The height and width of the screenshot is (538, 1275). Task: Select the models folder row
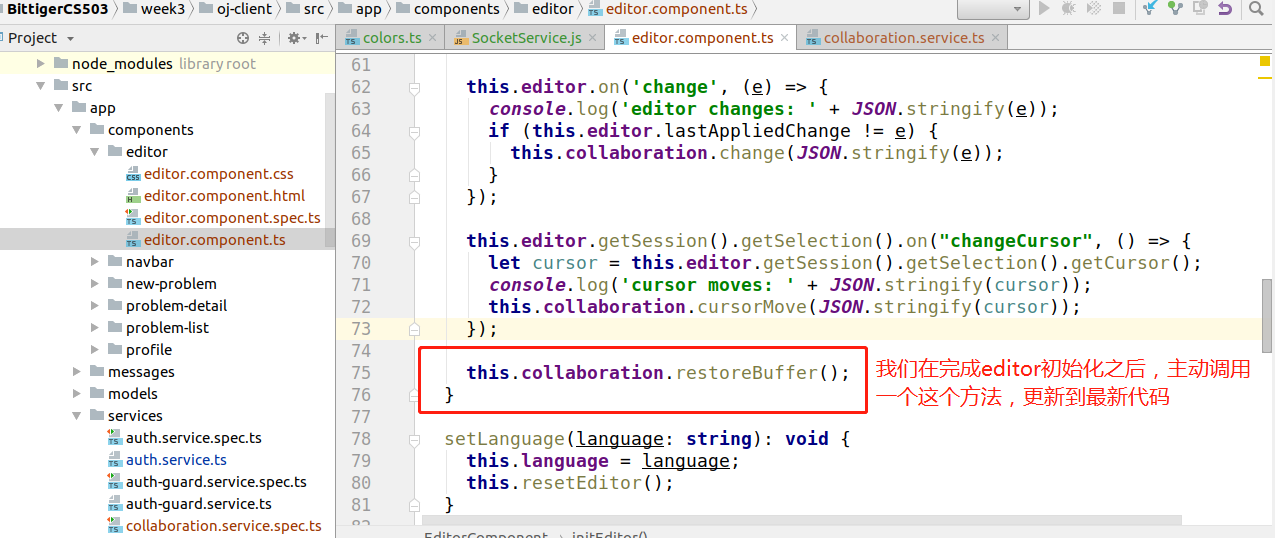click(x=163, y=394)
